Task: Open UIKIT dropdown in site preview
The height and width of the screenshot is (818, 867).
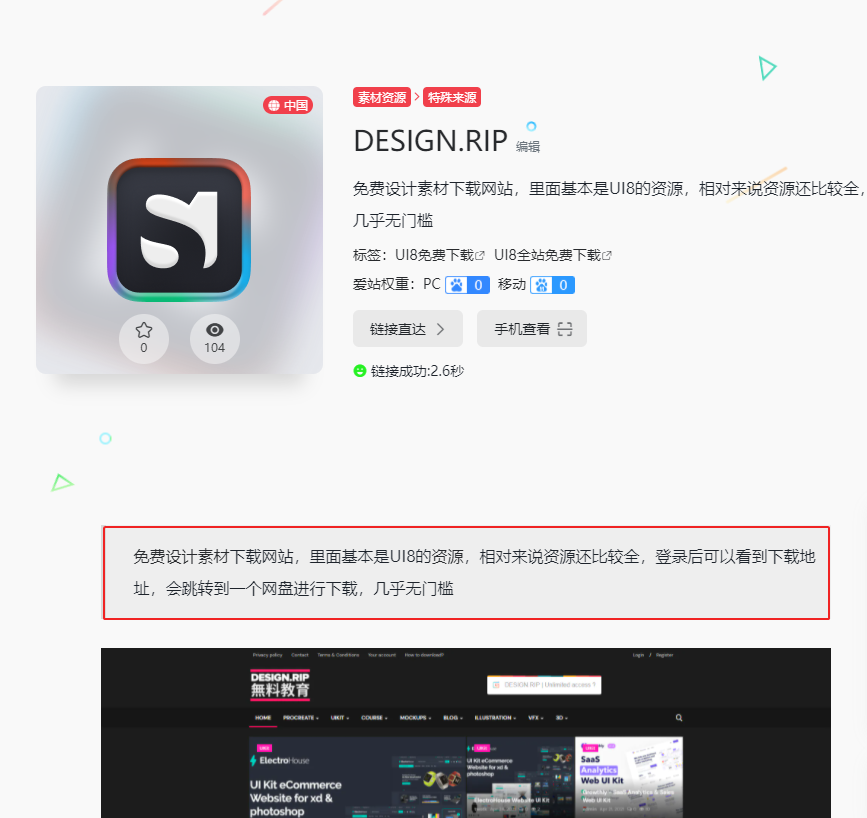Action: click(340, 718)
